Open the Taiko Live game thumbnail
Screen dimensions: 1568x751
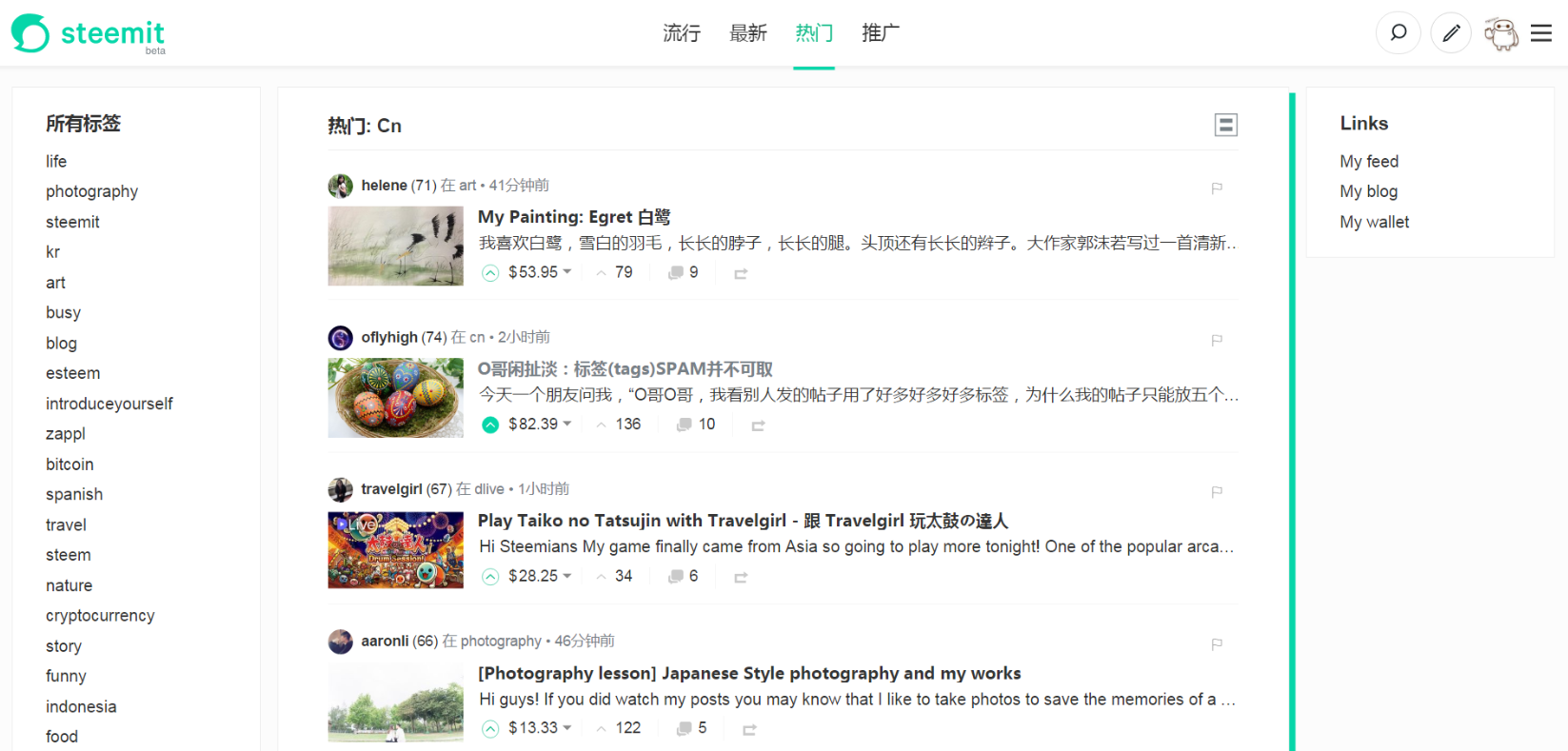coord(396,550)
